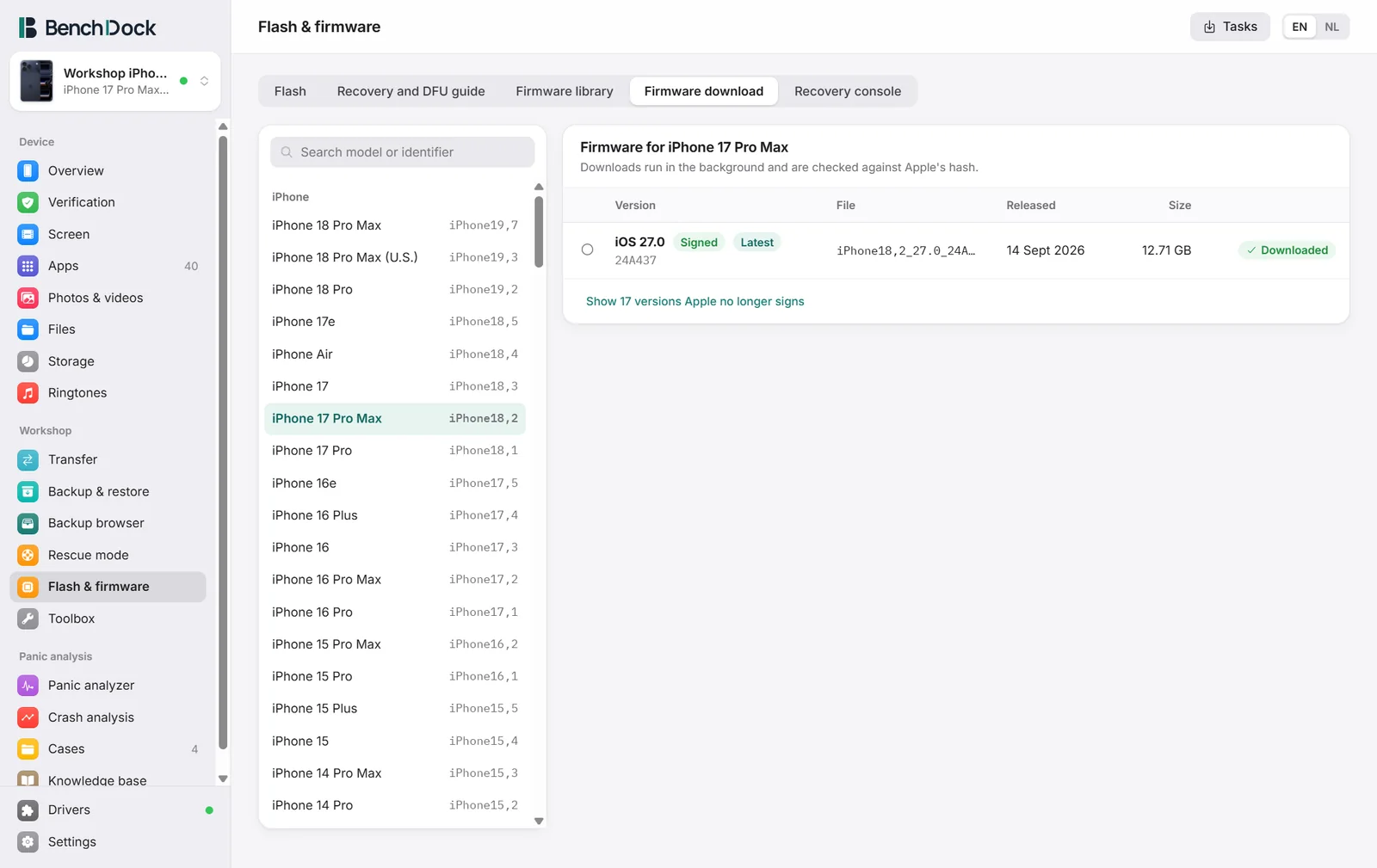This screenshot has width=1377, height=868.
Task: Click the Signed badge on iOS 27.0
Action: (699, 243)
